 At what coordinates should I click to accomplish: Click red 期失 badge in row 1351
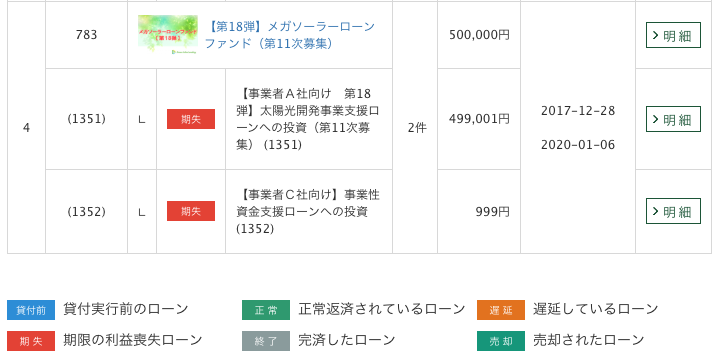coord(191,119)
